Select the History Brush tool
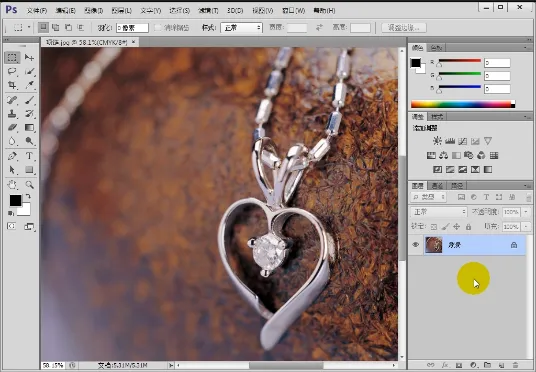536x372 pixels. (29, 114)
